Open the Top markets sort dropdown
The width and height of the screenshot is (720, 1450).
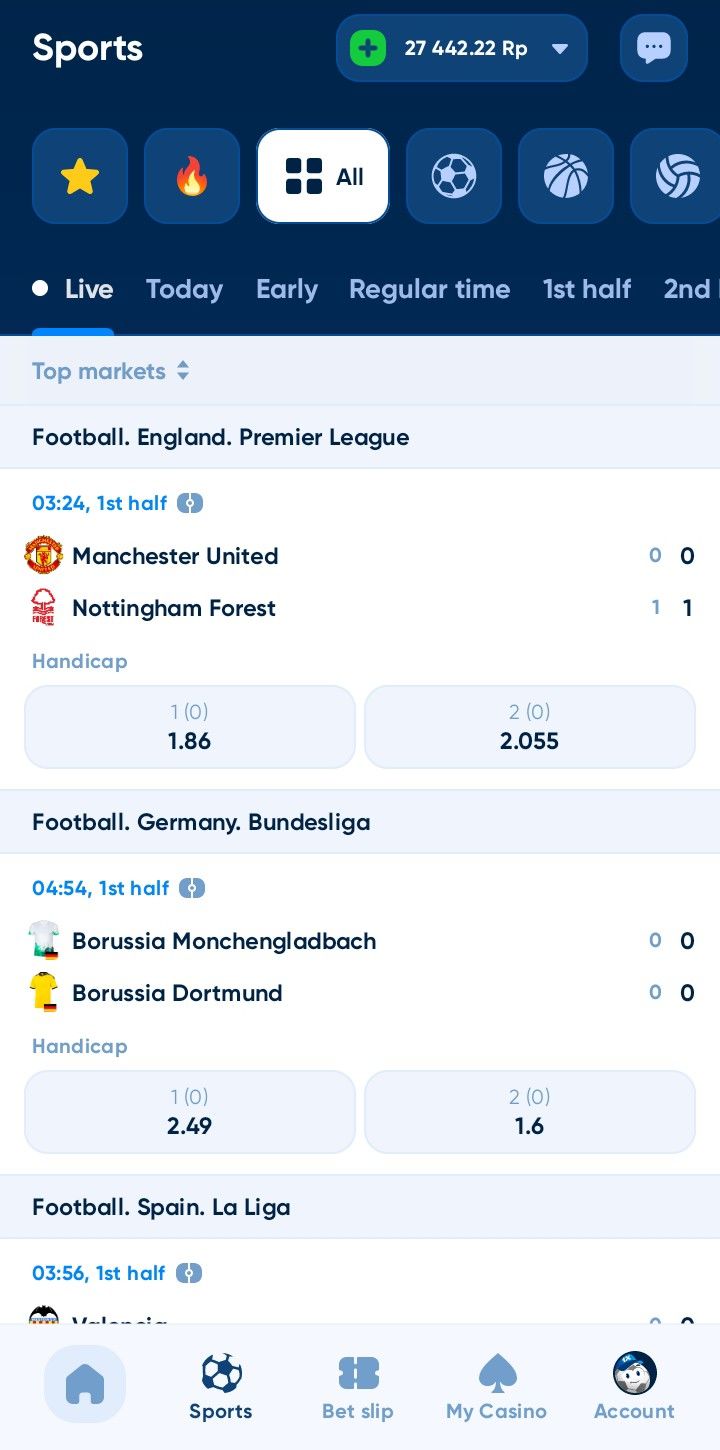pos(110,371)
